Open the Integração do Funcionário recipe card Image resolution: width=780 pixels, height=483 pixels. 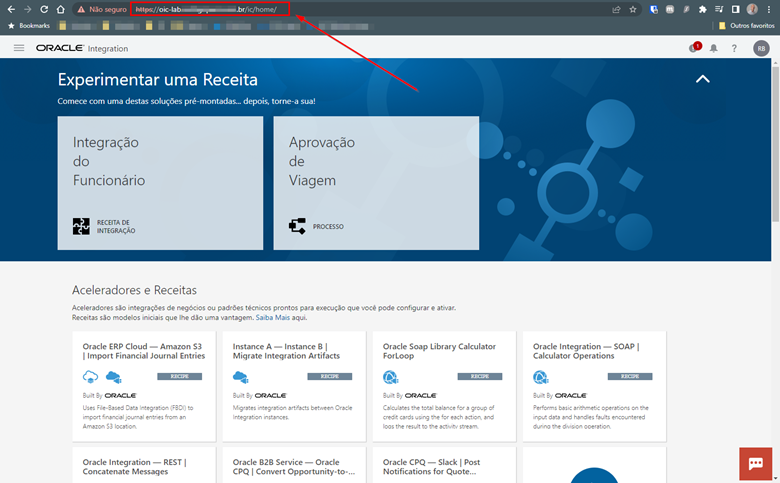point(160,183)
